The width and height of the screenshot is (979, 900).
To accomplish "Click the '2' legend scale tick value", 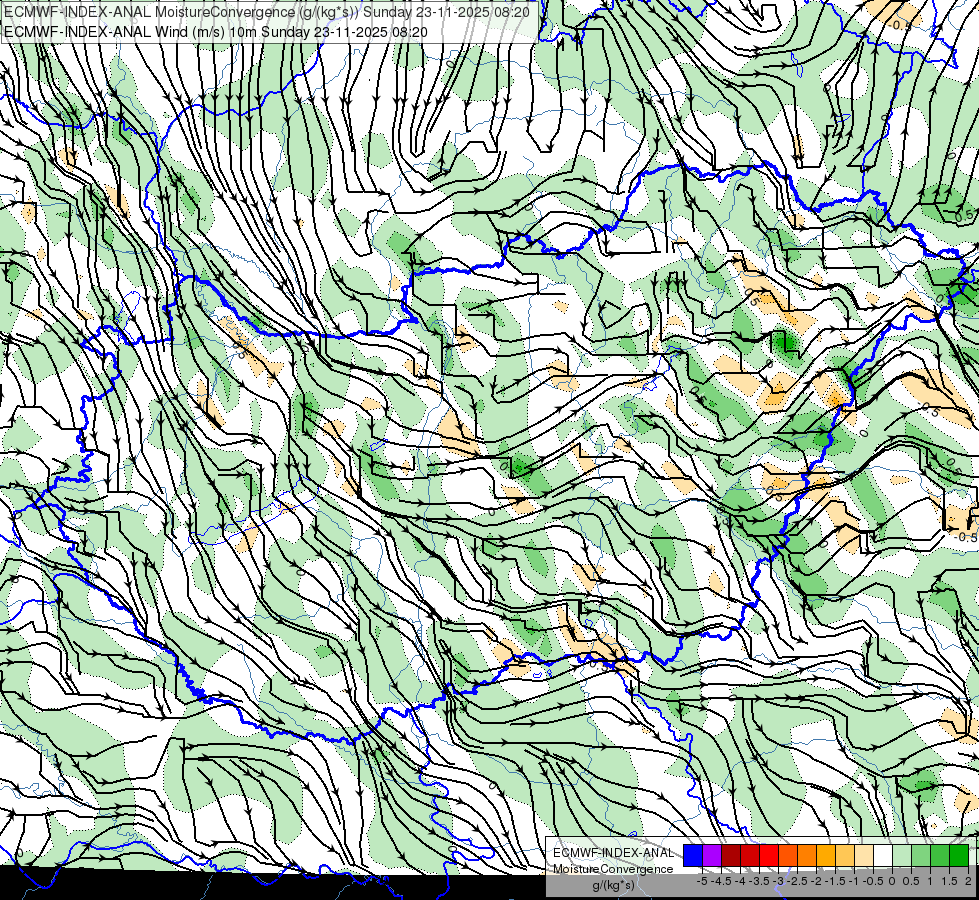I will coord(968,881).
